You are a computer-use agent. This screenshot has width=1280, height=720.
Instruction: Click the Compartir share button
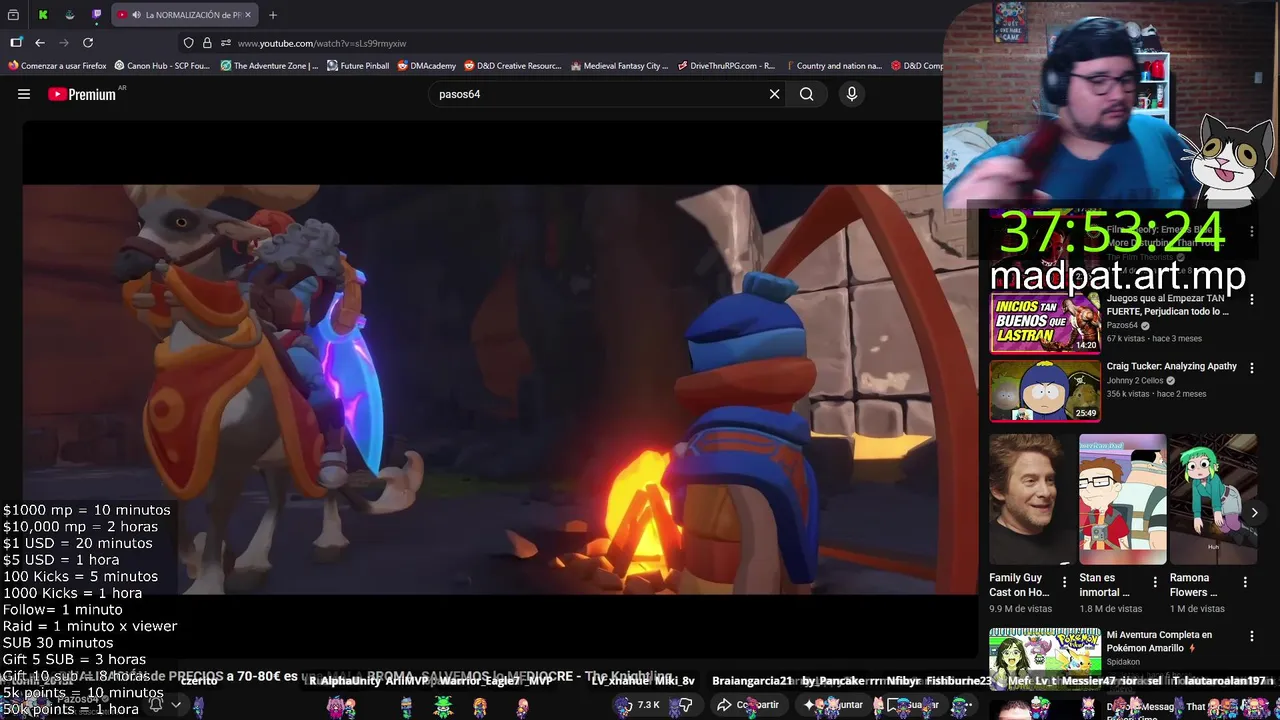point(748,705)
